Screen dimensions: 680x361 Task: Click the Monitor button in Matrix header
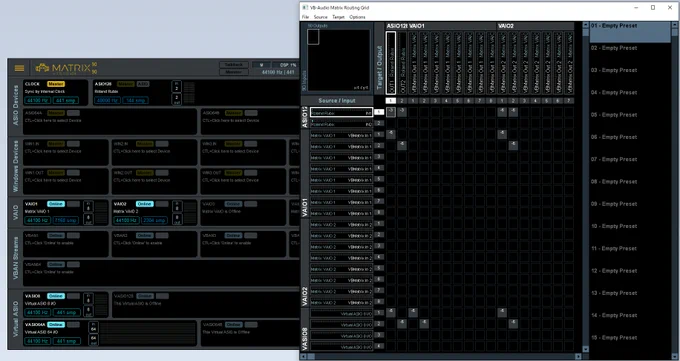234,72
